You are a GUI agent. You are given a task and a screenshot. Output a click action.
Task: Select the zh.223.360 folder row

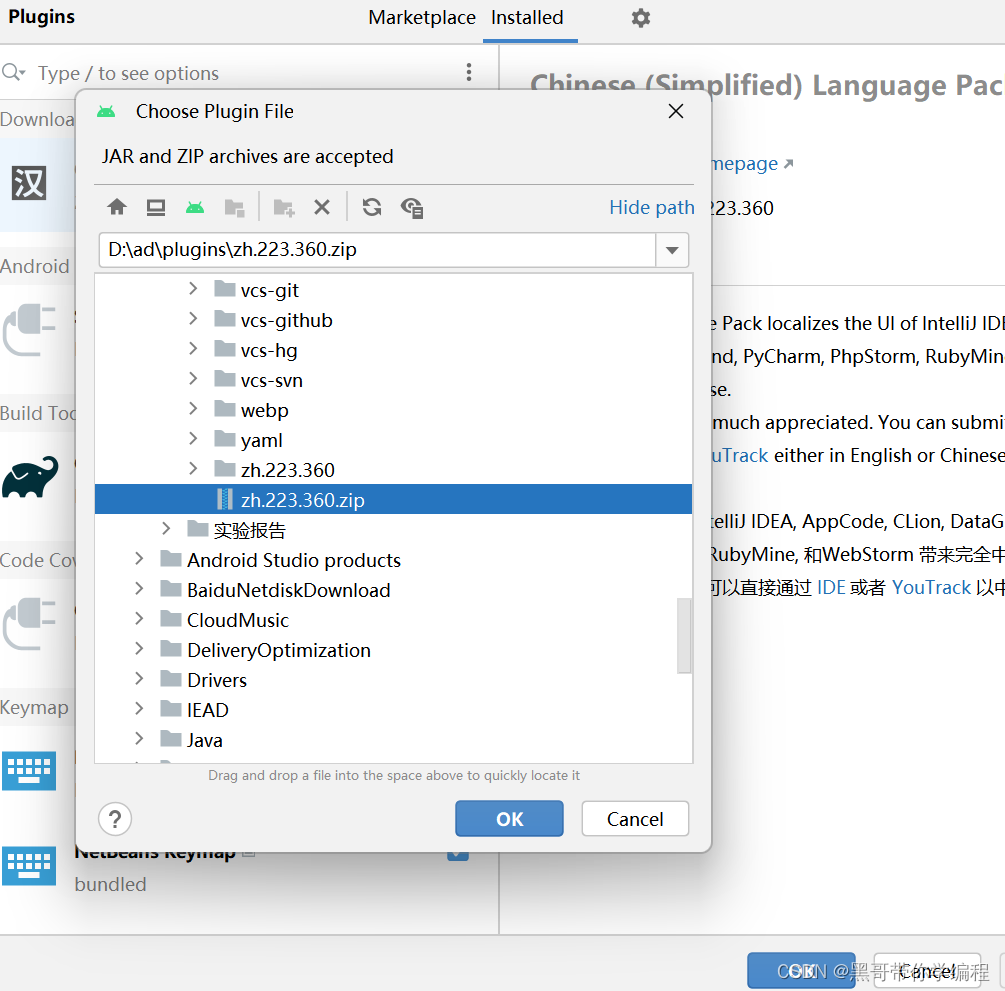click(394, 469)
